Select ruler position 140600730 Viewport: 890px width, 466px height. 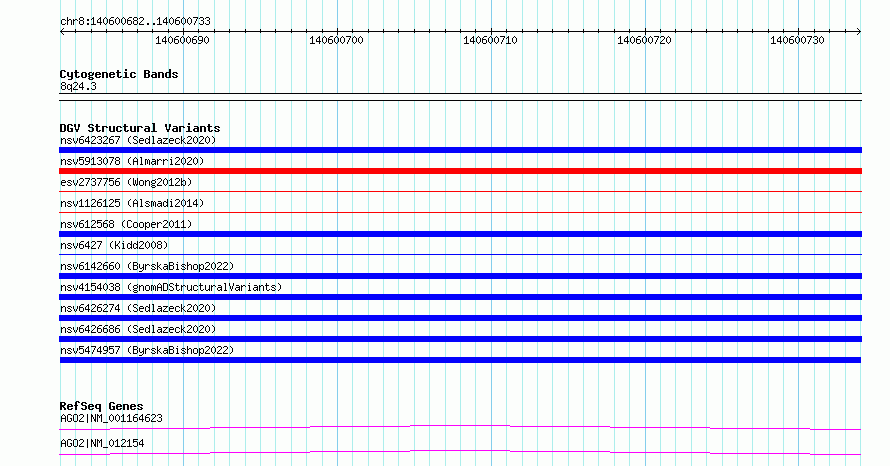(x=797, y=40)
